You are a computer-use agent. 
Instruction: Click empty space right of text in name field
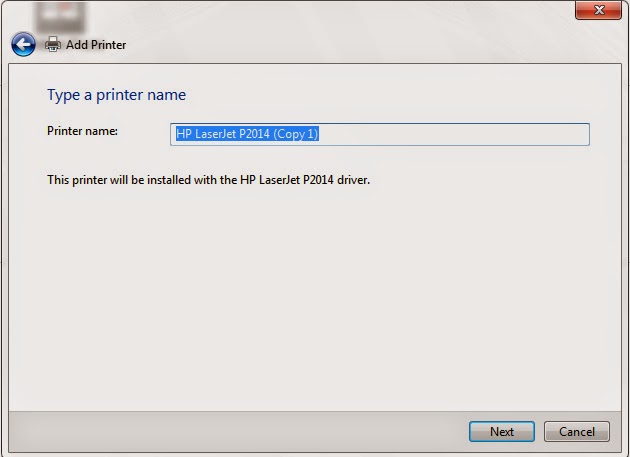(454, 134)
